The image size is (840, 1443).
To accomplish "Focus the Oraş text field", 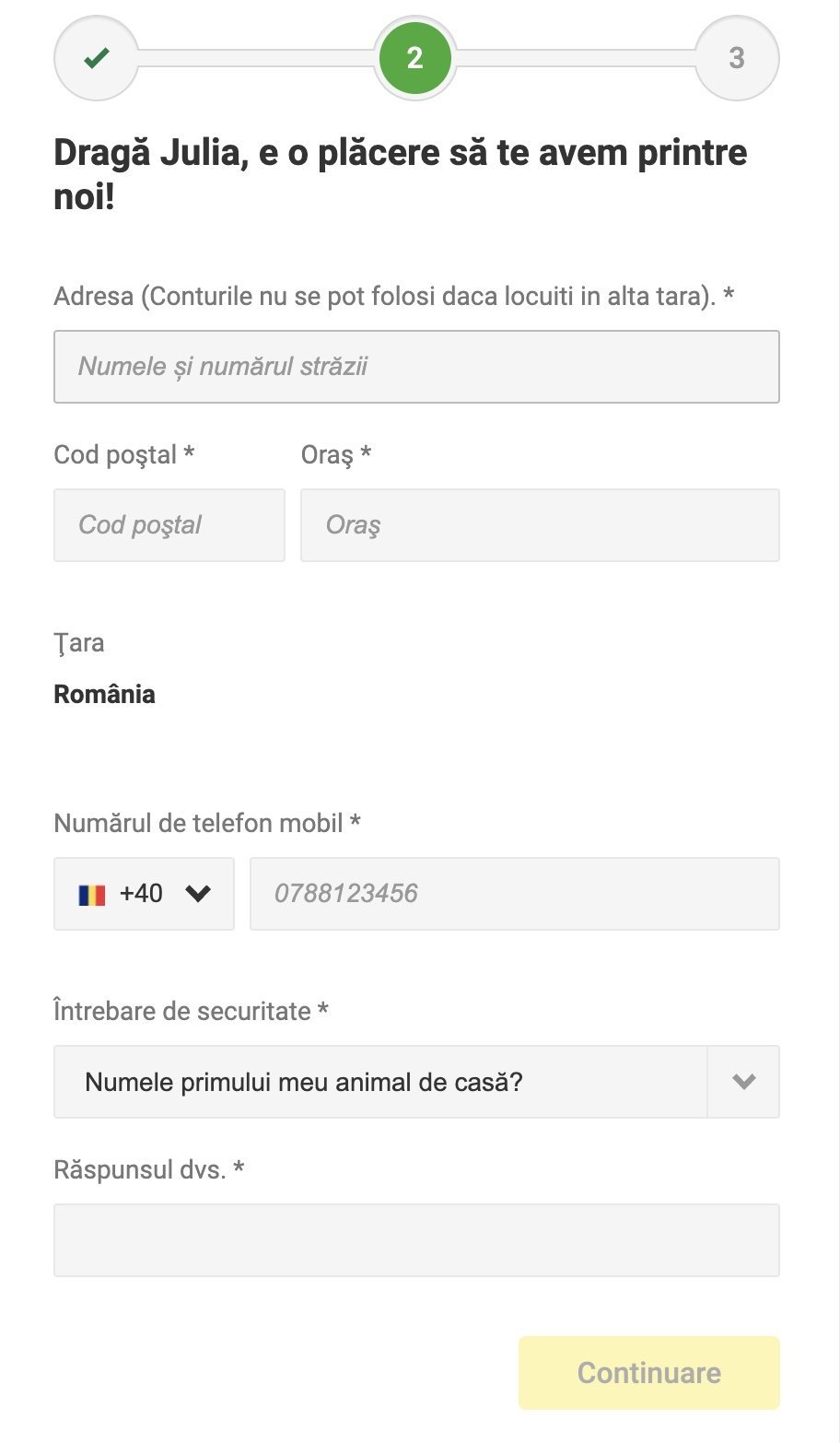I will click(x=540, y=525).
